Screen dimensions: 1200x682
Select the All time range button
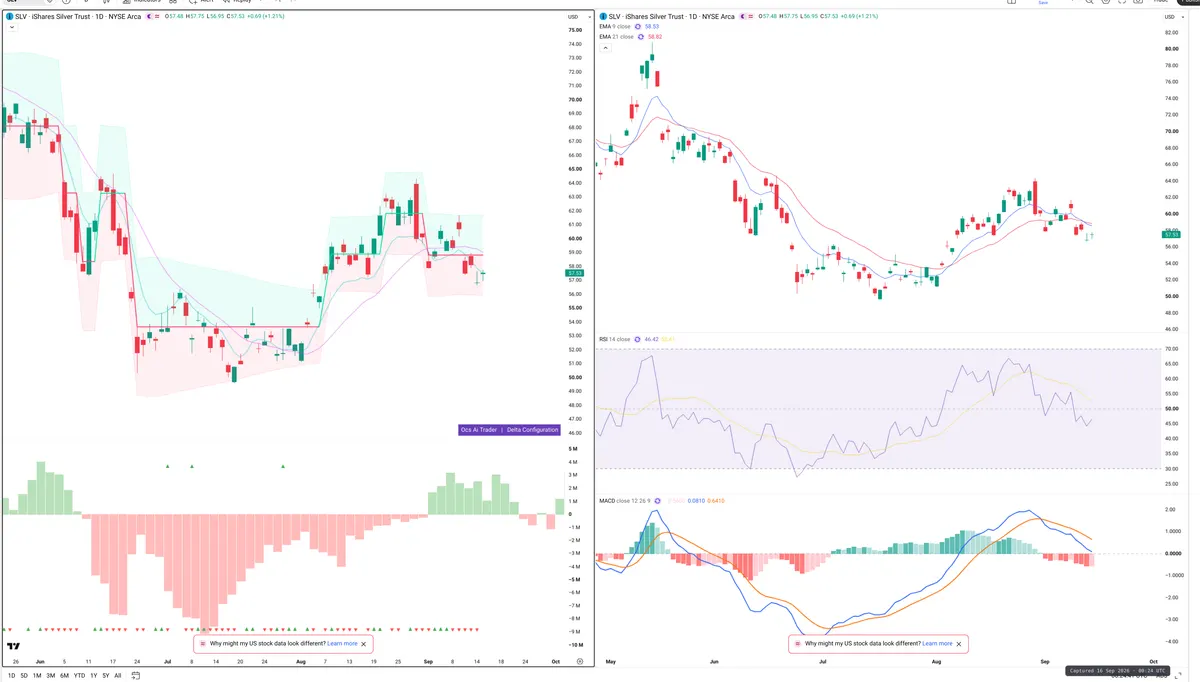coord(118,676)
